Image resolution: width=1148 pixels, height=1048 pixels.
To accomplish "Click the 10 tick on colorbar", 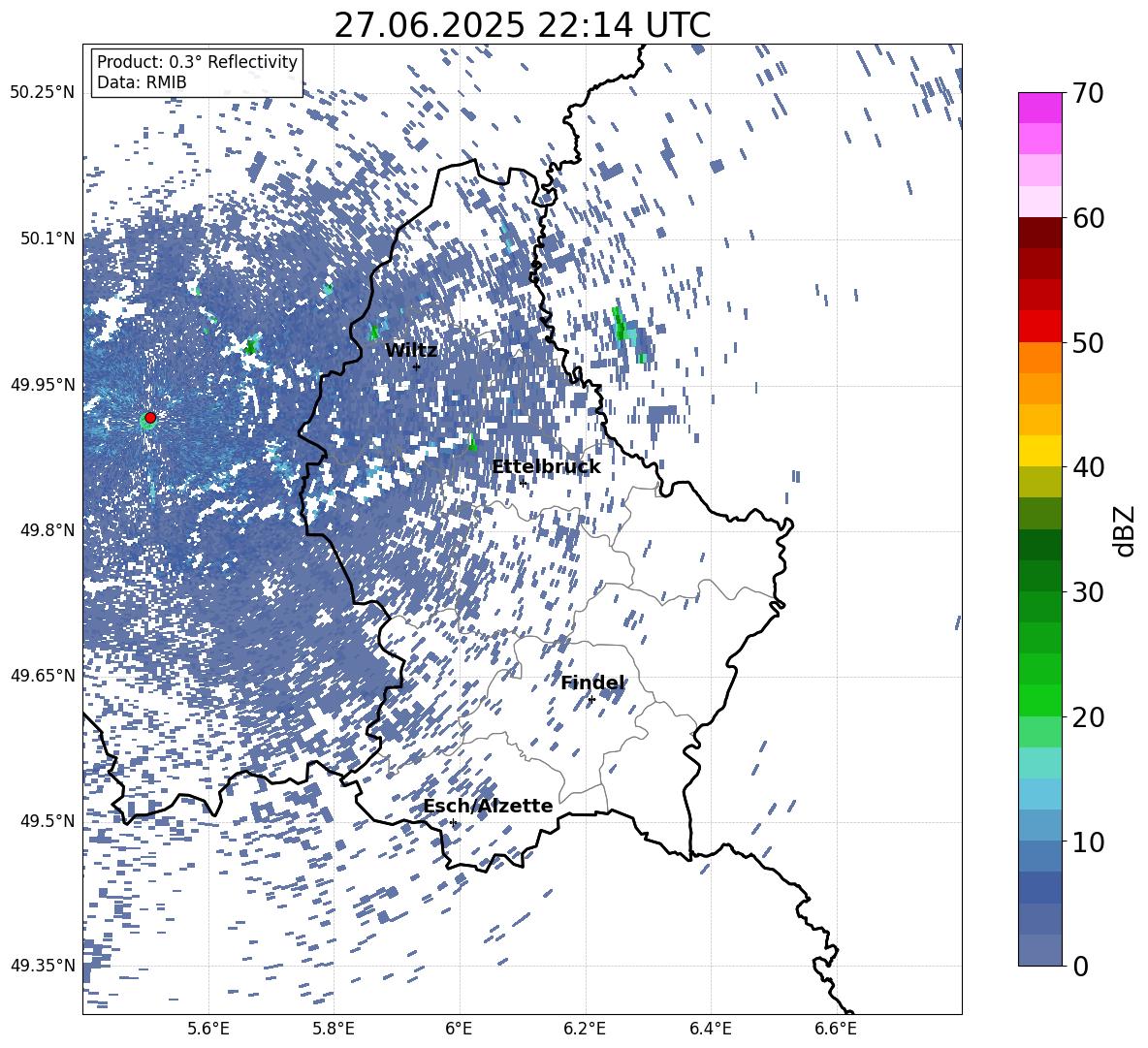I will (1087, 842).
